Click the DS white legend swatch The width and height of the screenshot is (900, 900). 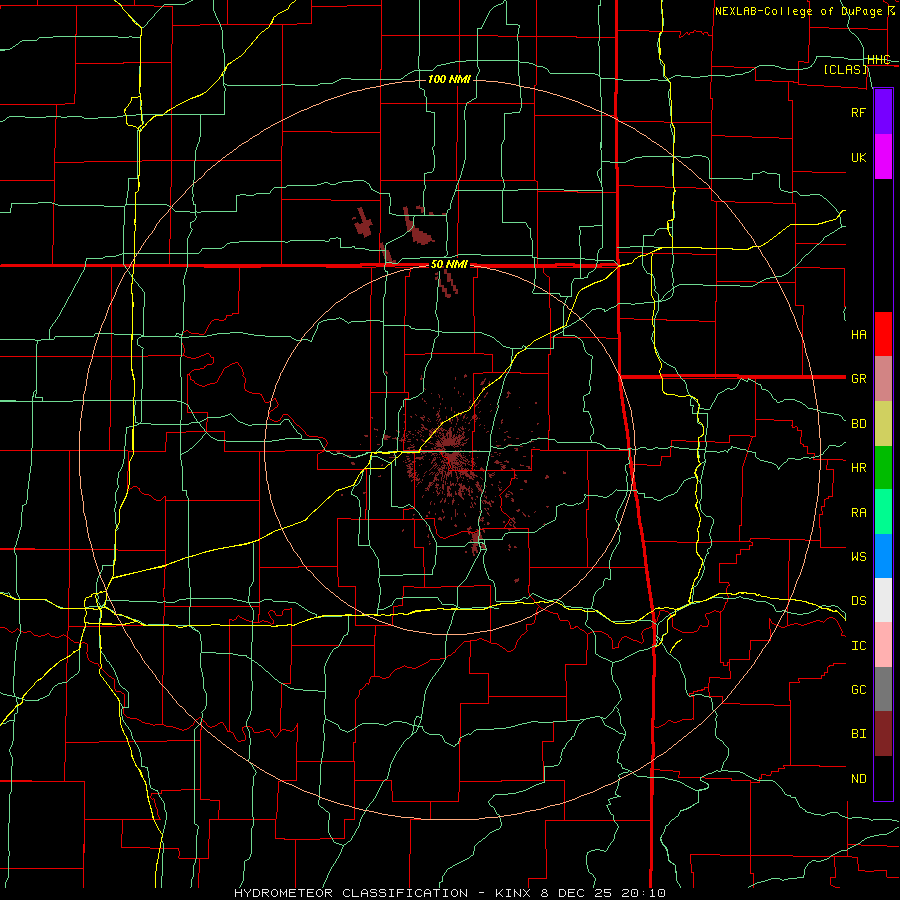tap(883, 600)
